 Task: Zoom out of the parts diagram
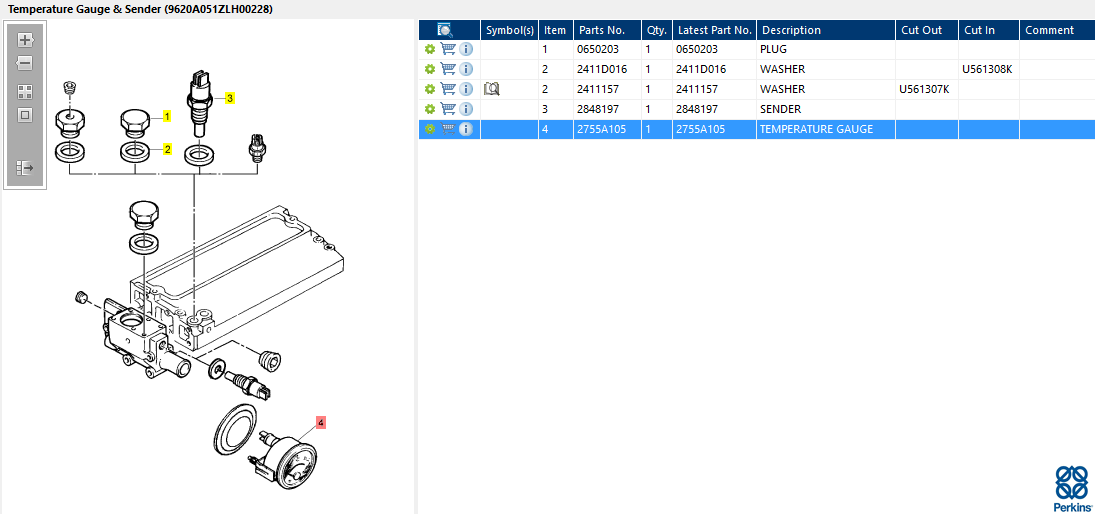coord(25,63)
